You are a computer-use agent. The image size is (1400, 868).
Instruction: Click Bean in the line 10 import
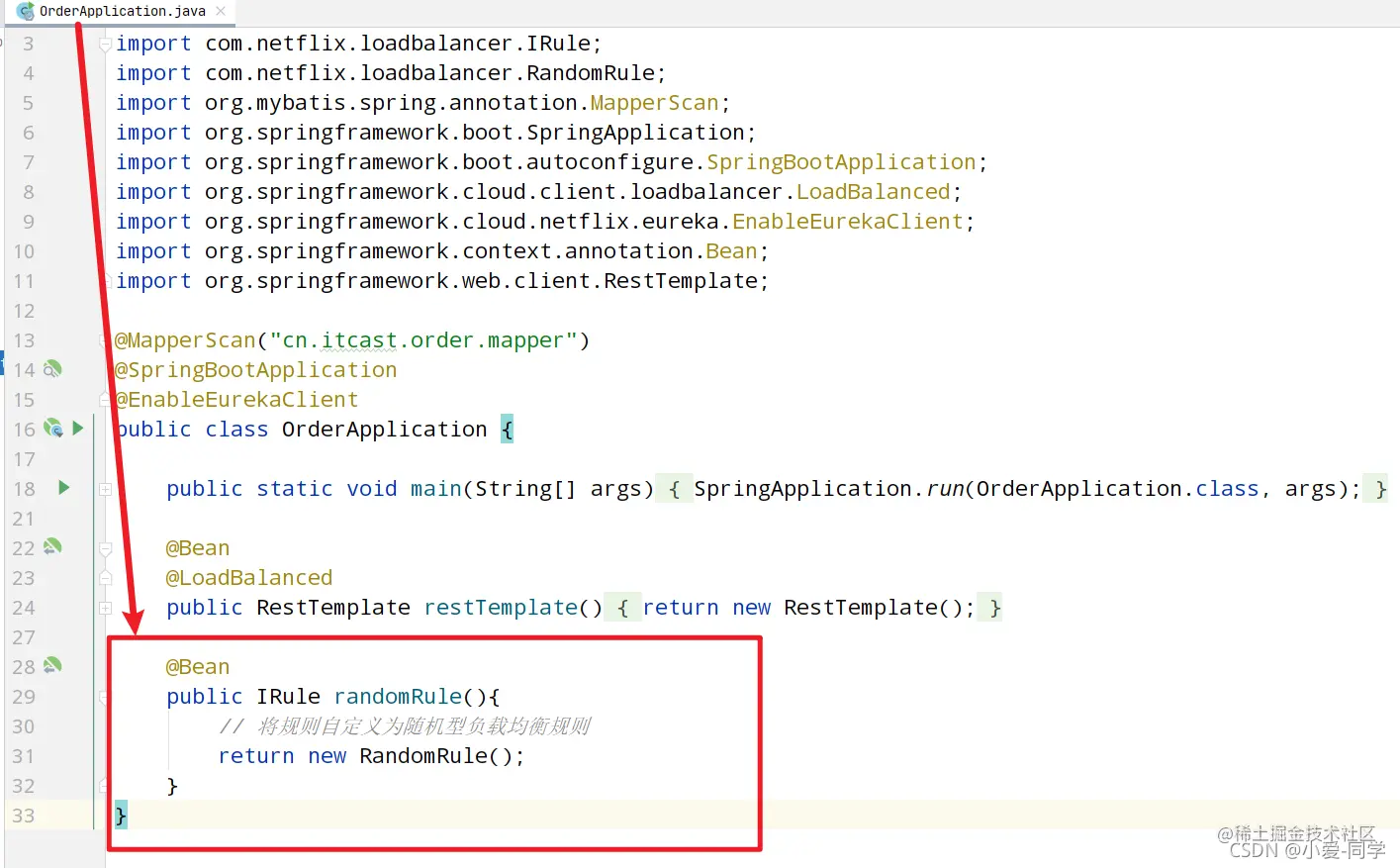731,251
